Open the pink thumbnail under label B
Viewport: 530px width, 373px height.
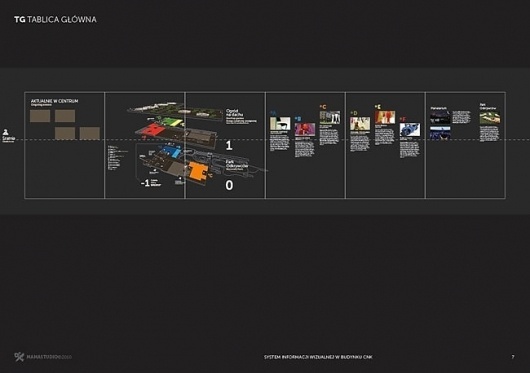[305, 129]
